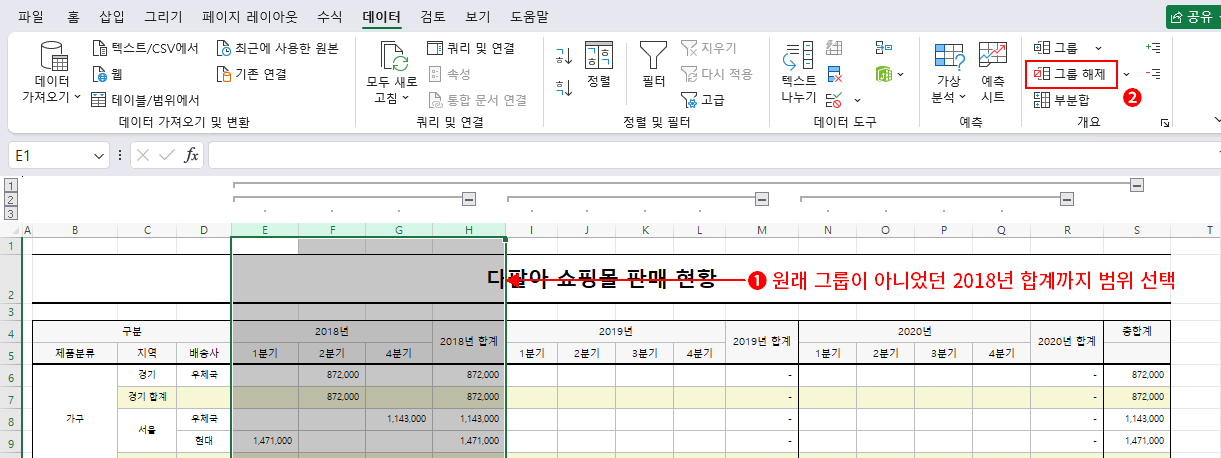Click 기존 연결 button
Image resolution: width=1221 pixels, height=458 pixels.
tap(252, 74)
